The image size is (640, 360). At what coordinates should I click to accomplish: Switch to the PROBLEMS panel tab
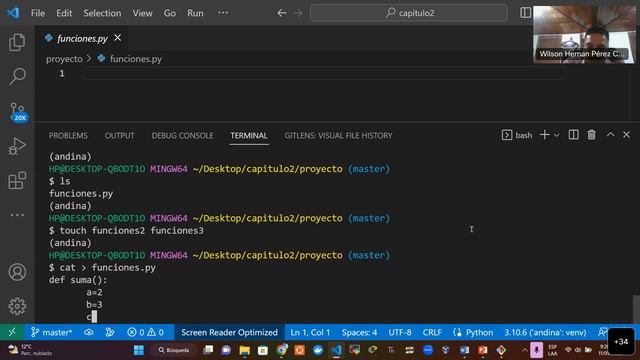click(68, 136)
